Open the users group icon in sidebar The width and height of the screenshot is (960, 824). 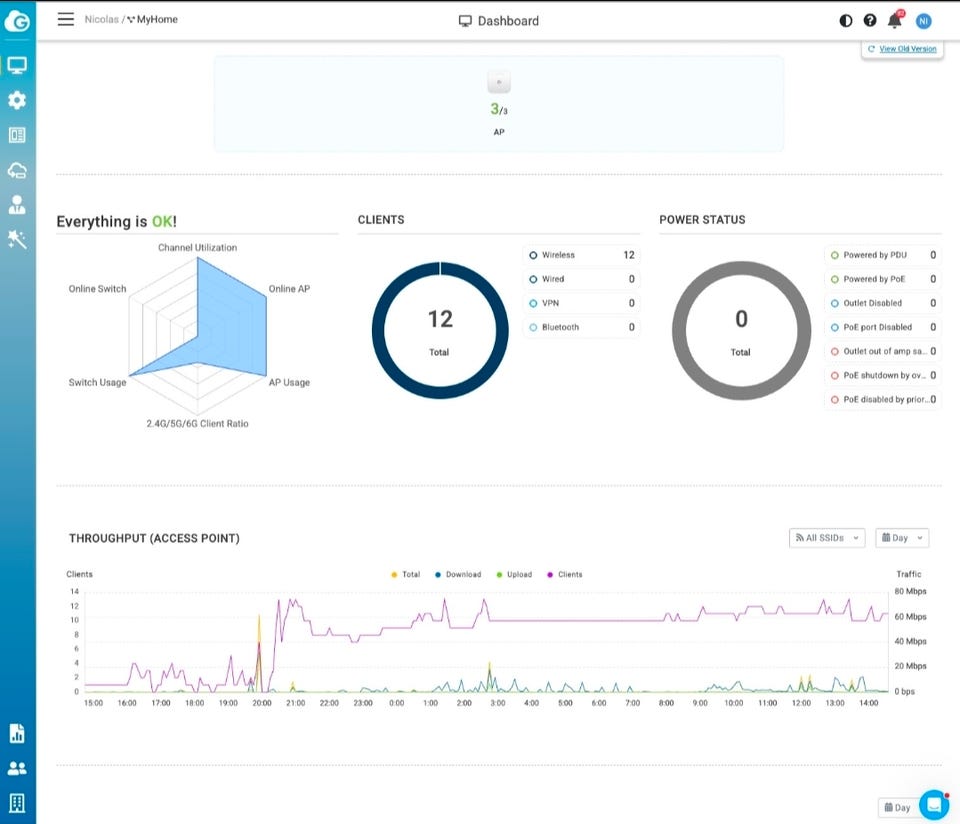(17, 768)
